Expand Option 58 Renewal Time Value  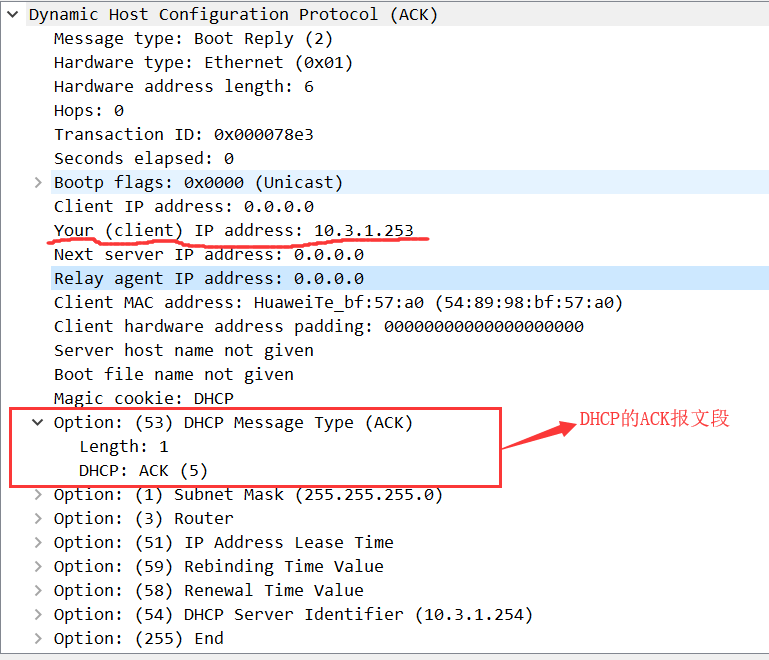[38, 590]
